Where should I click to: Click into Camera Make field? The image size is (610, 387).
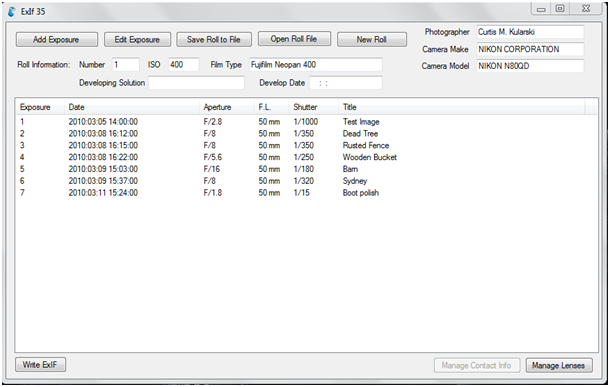[530, 49]
